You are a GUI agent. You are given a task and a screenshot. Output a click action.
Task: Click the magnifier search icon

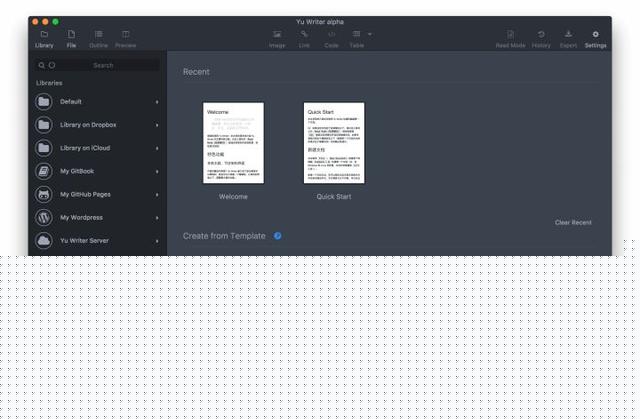[x=42, y=65]
